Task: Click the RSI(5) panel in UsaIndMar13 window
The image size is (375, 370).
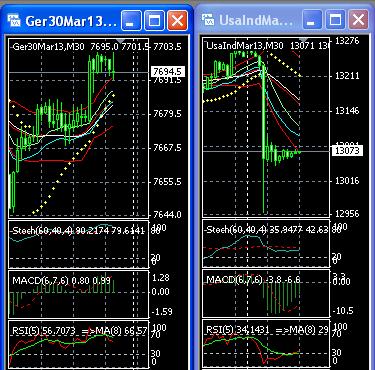Action: (x=266, y=344)
